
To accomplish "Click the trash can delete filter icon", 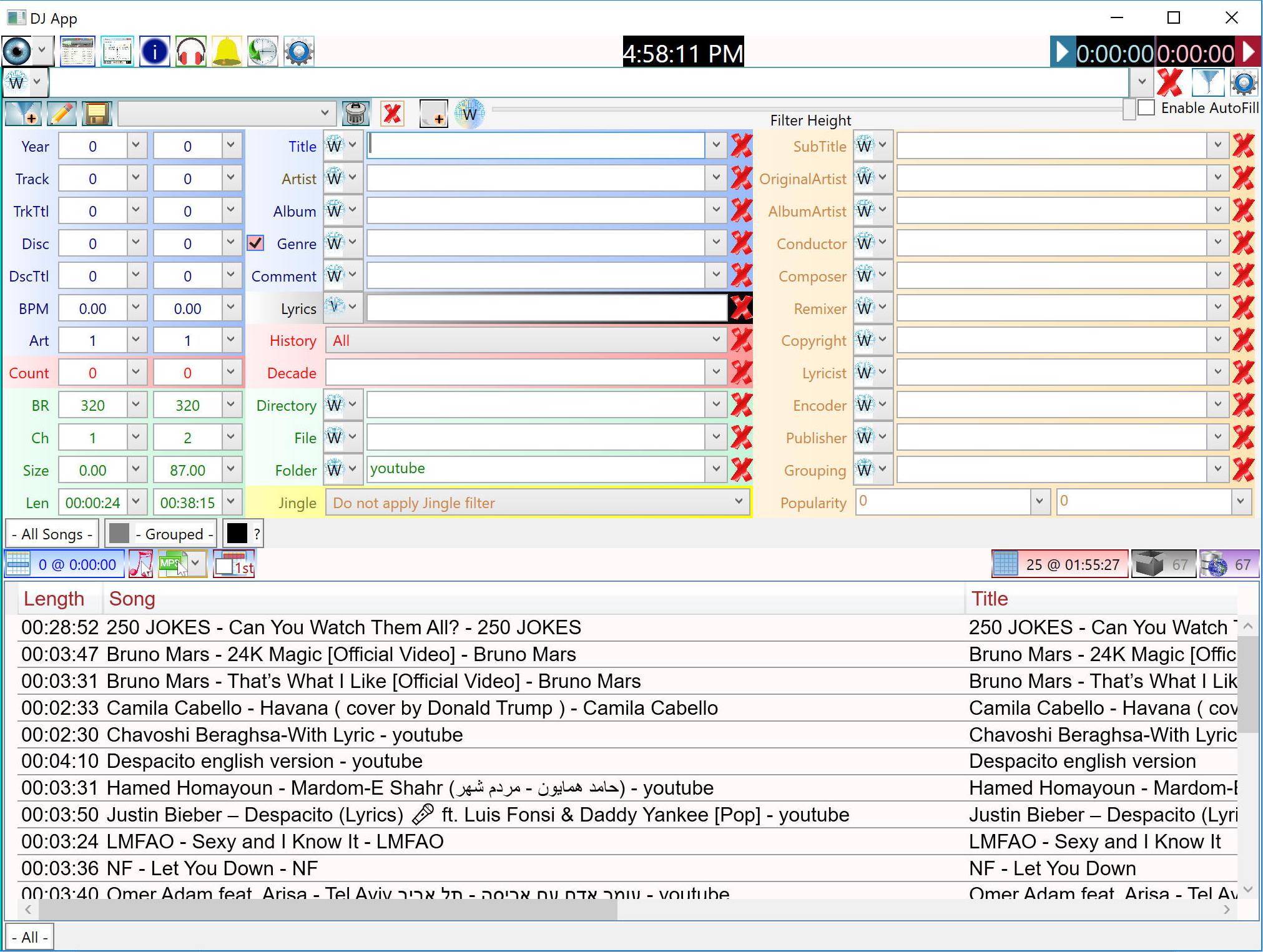I will [x=356, y=114].
